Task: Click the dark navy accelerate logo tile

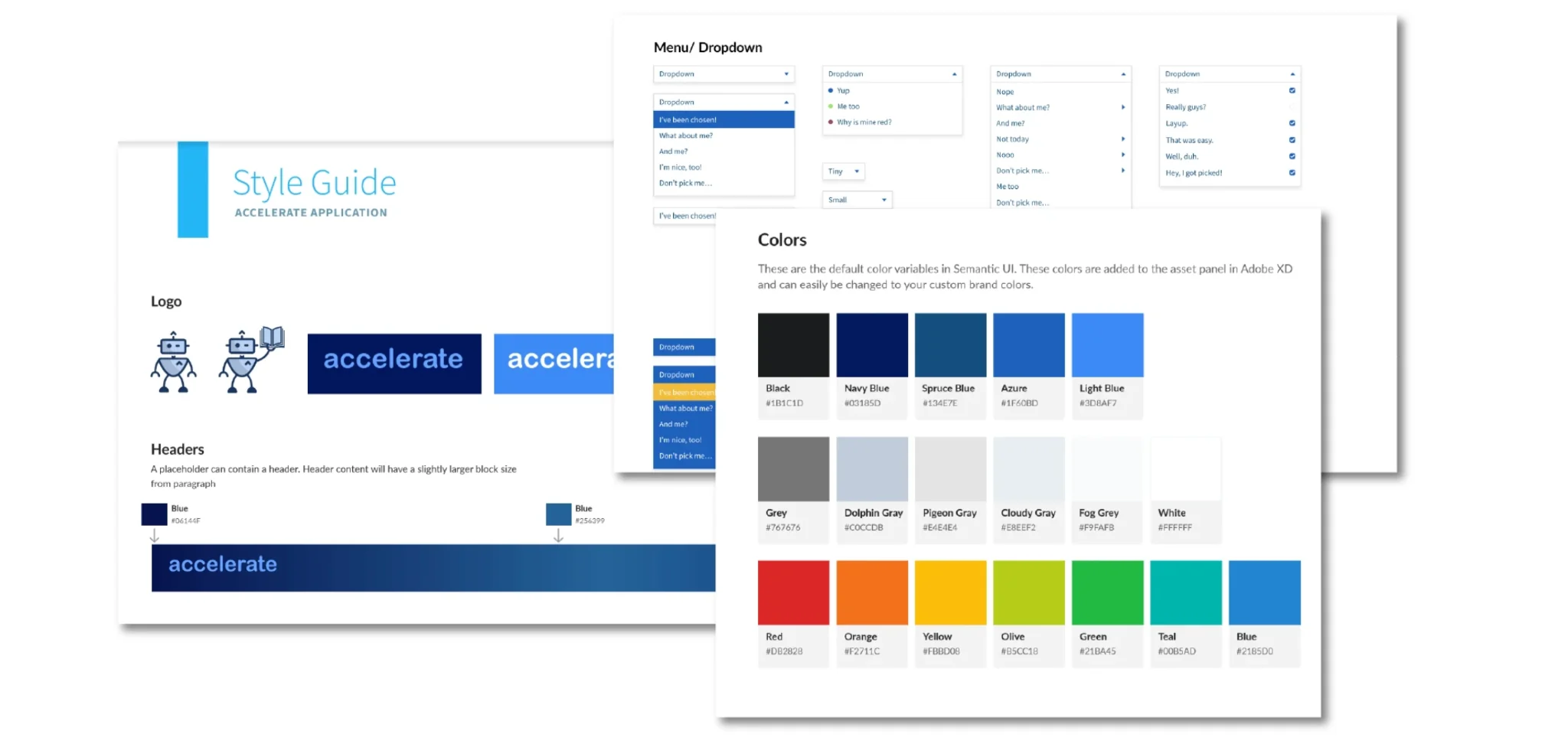Action: point(394,364)
